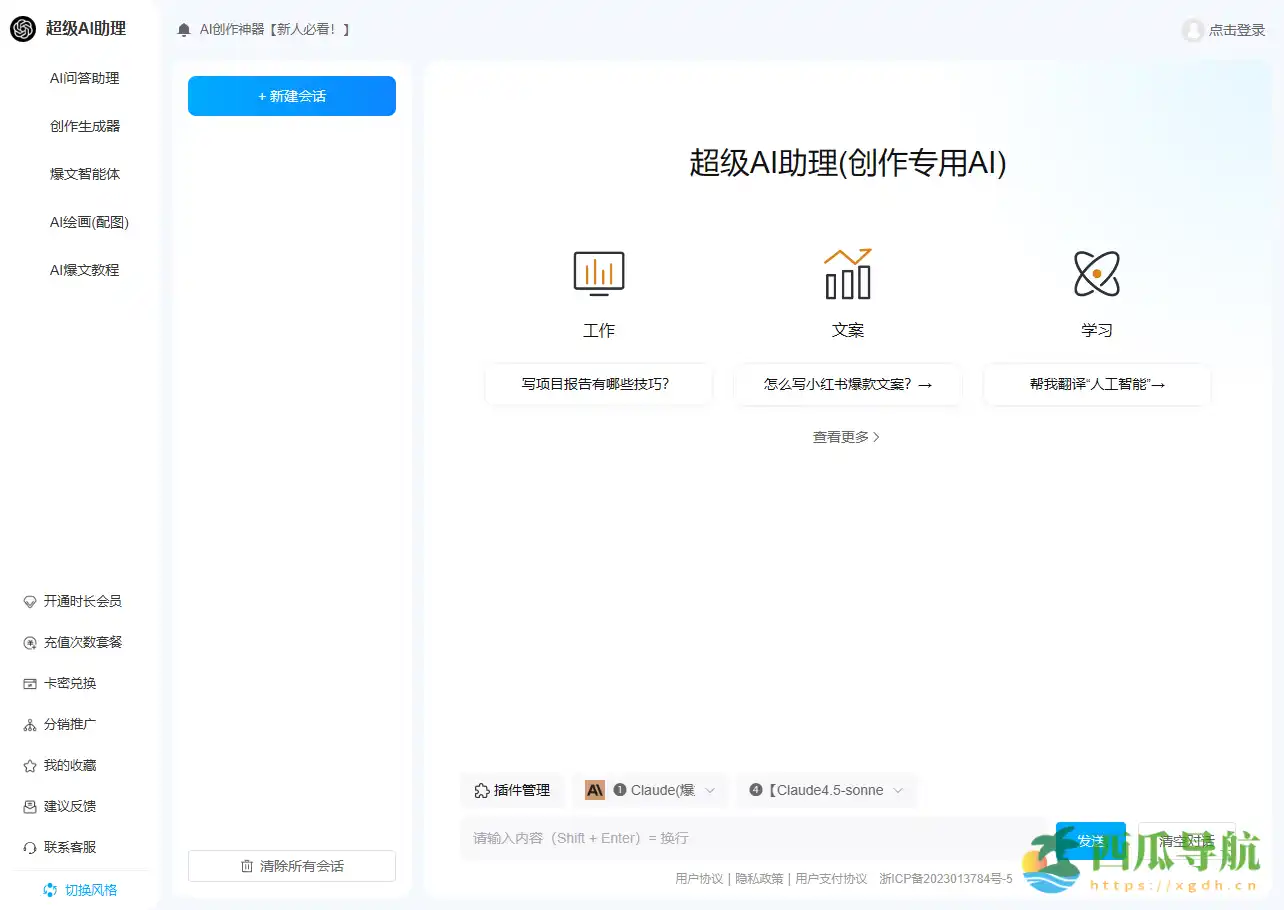The height and width of the screenshot is (910, 1284).
Task: Click the 卡密兑换 card redemption icon
Action: coord(28,683)
